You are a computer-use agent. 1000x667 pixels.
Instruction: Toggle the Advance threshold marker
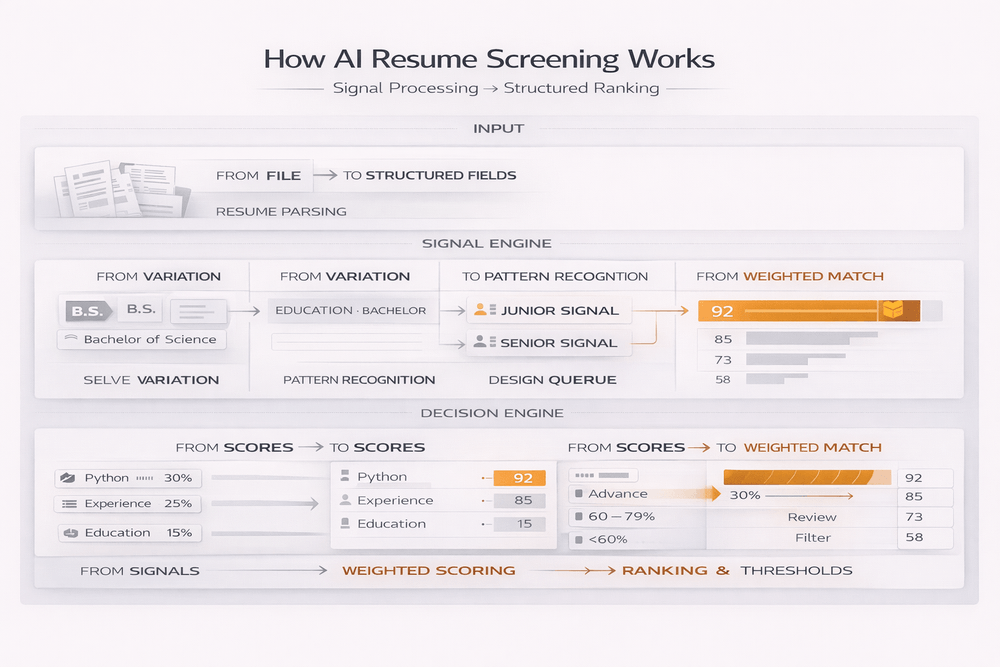click(x=576, y=494)
